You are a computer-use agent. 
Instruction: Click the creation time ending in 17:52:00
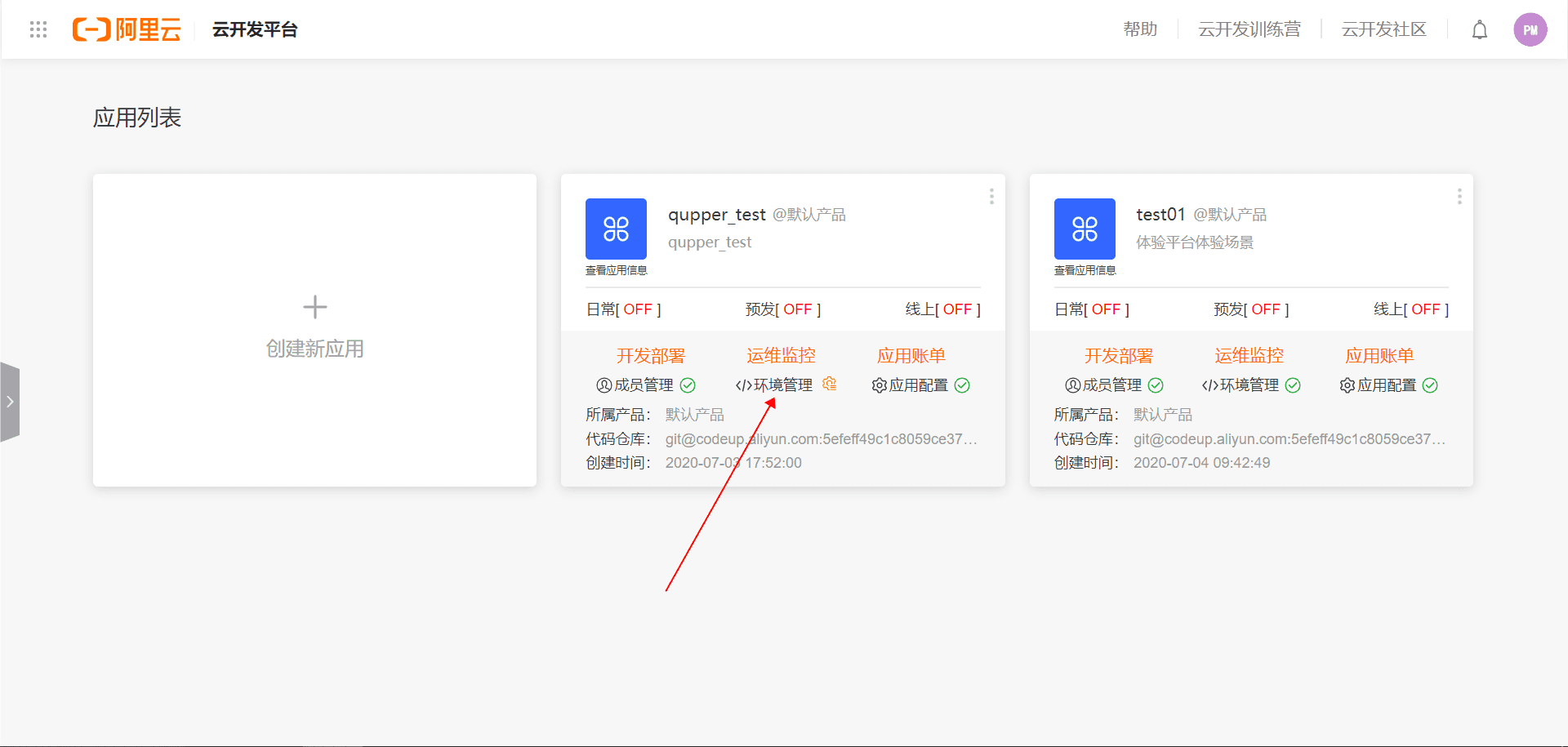coord(733,463)
